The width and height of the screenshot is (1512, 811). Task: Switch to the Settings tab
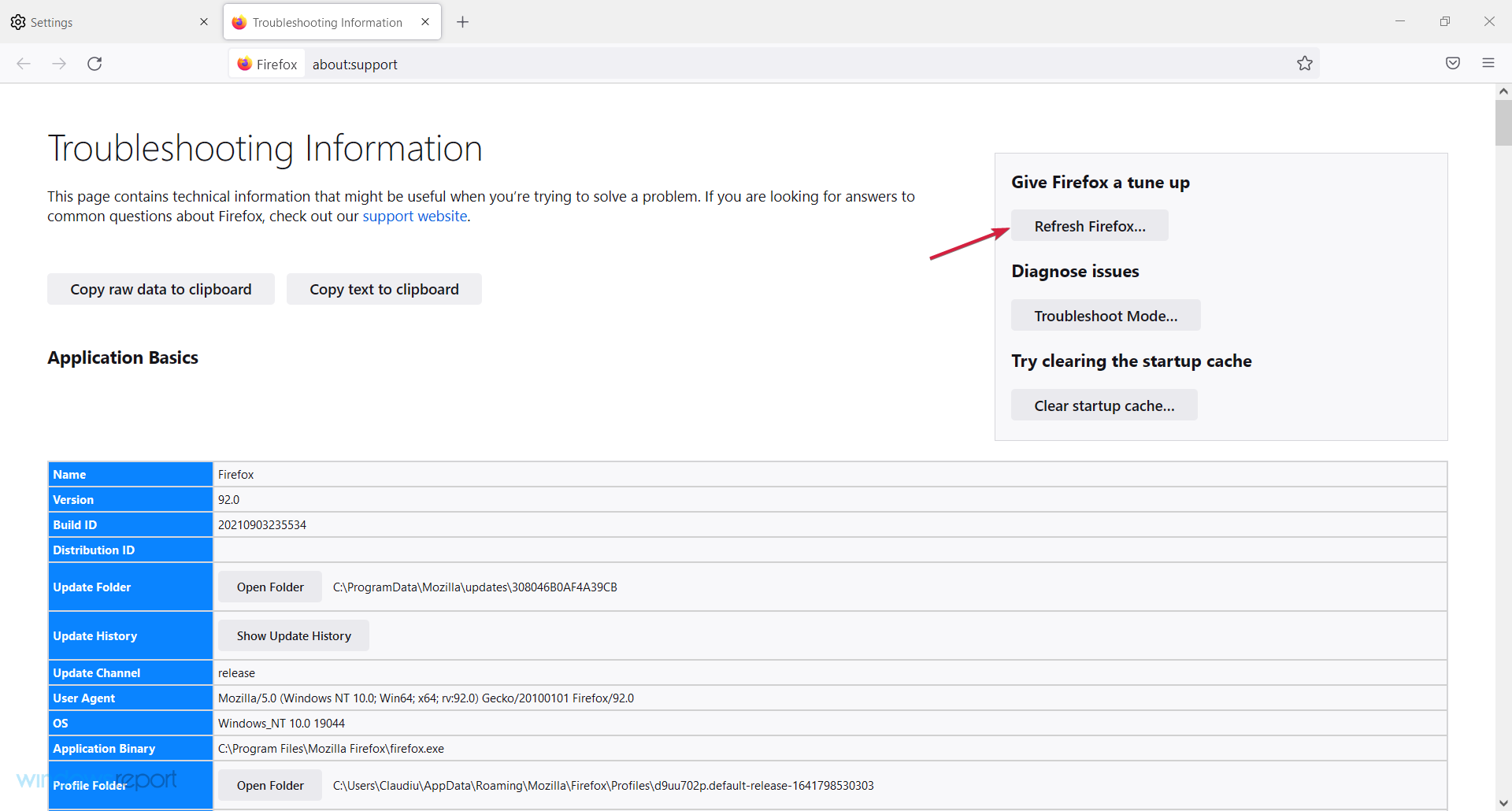tap(110, 22)
